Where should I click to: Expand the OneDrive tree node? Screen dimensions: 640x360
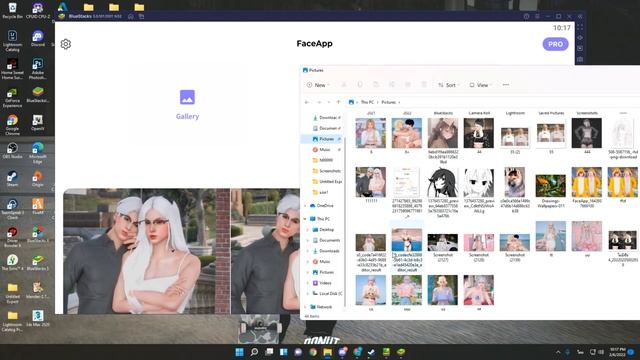[x=305, y=206]
